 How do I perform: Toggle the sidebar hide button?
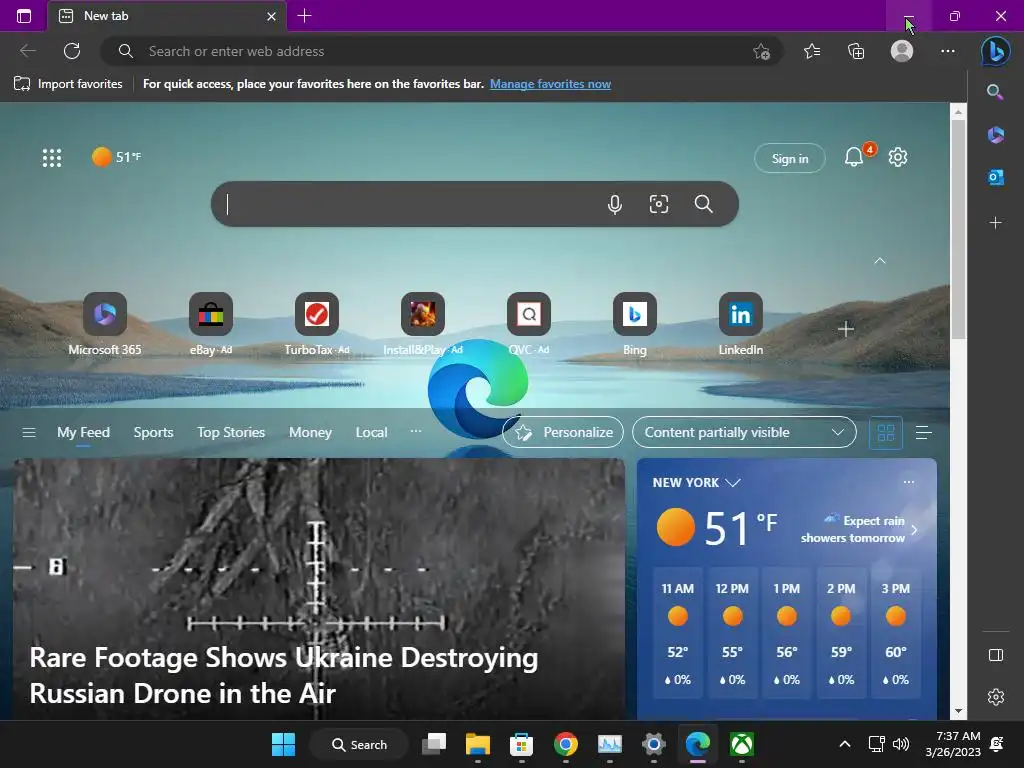coord(996,655)
